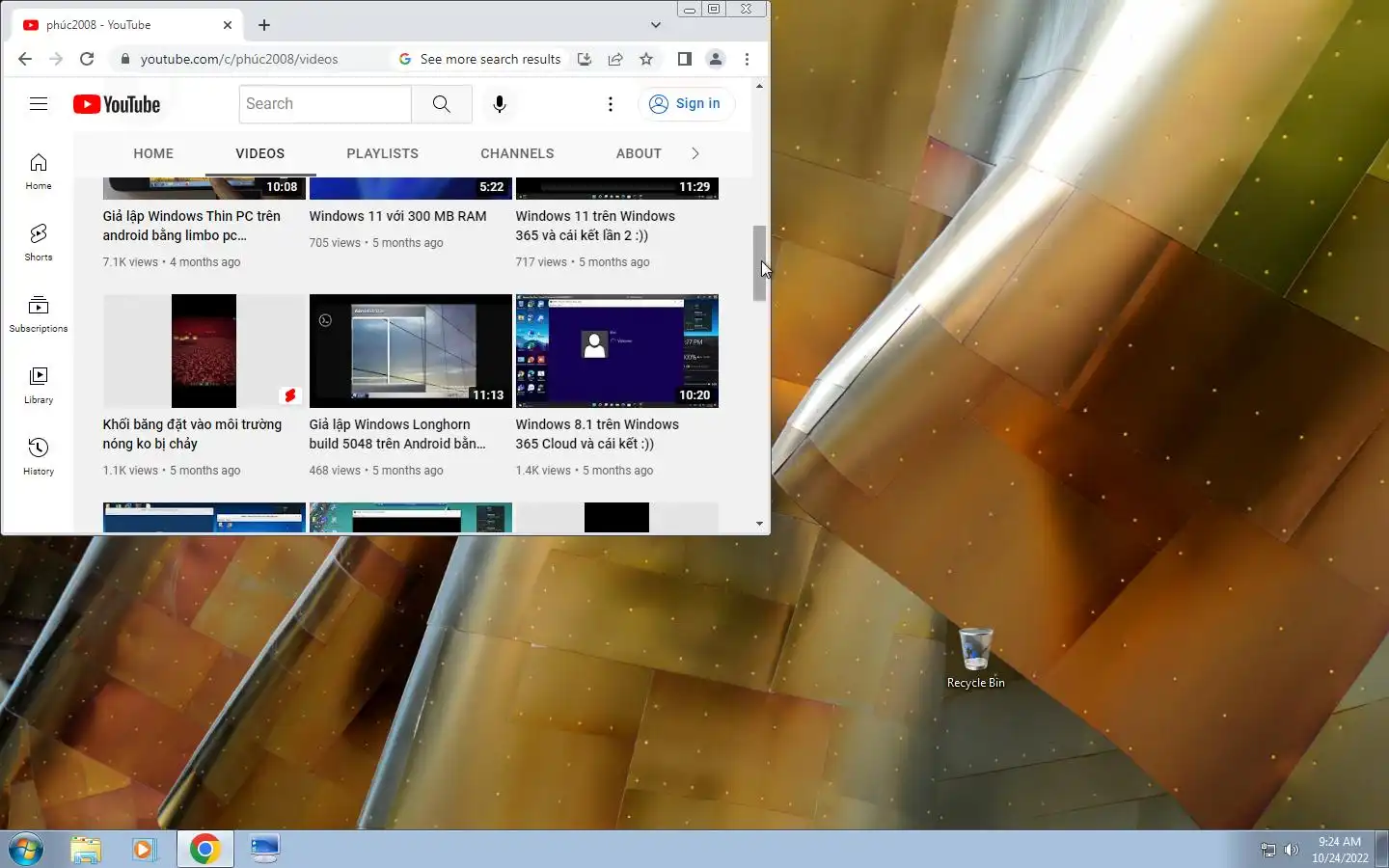Go forward in Chrome
The height and width of the screenshot is (868, 1389).
(x=56, y=59)
